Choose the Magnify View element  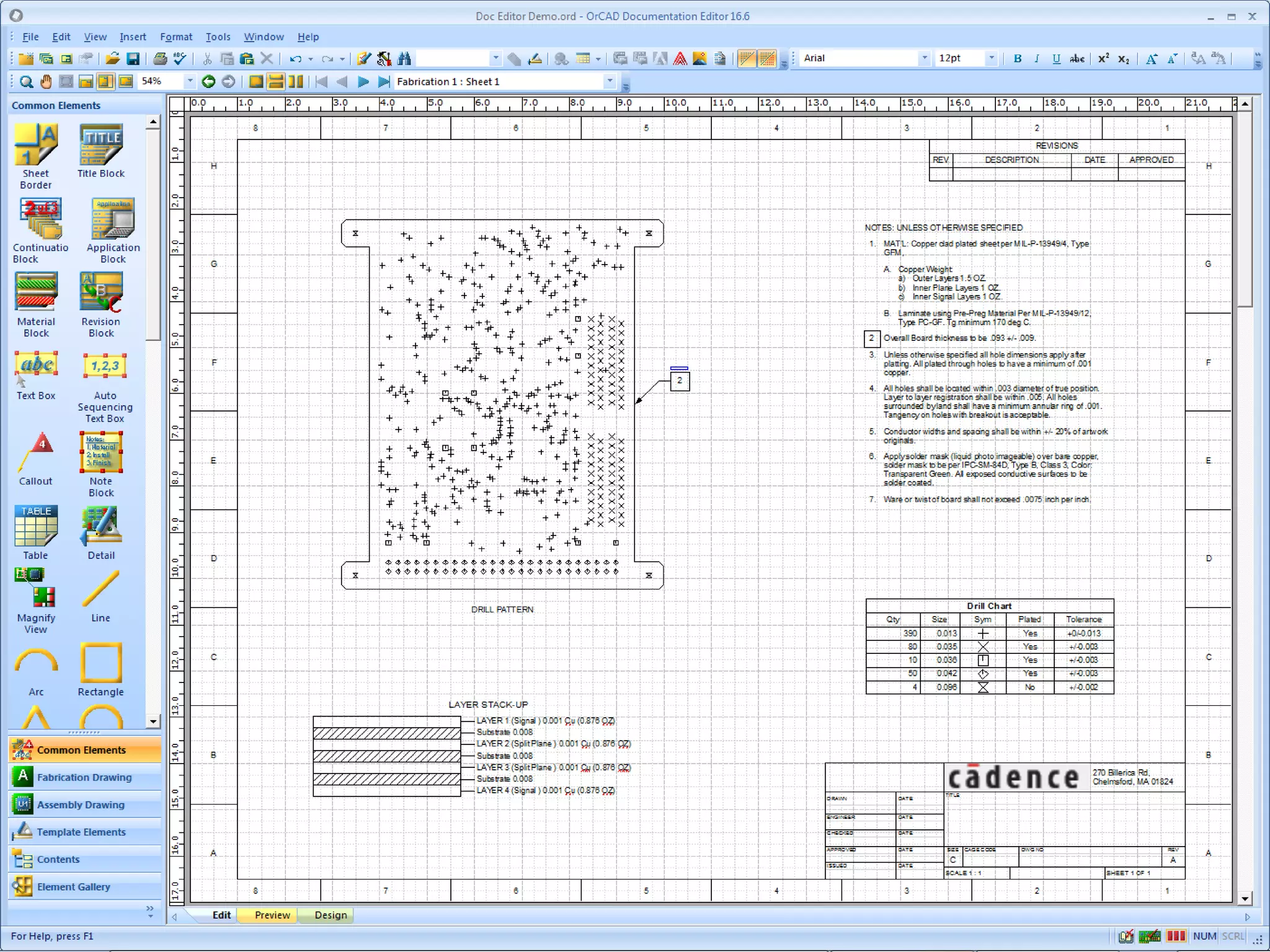pos(36,601)
